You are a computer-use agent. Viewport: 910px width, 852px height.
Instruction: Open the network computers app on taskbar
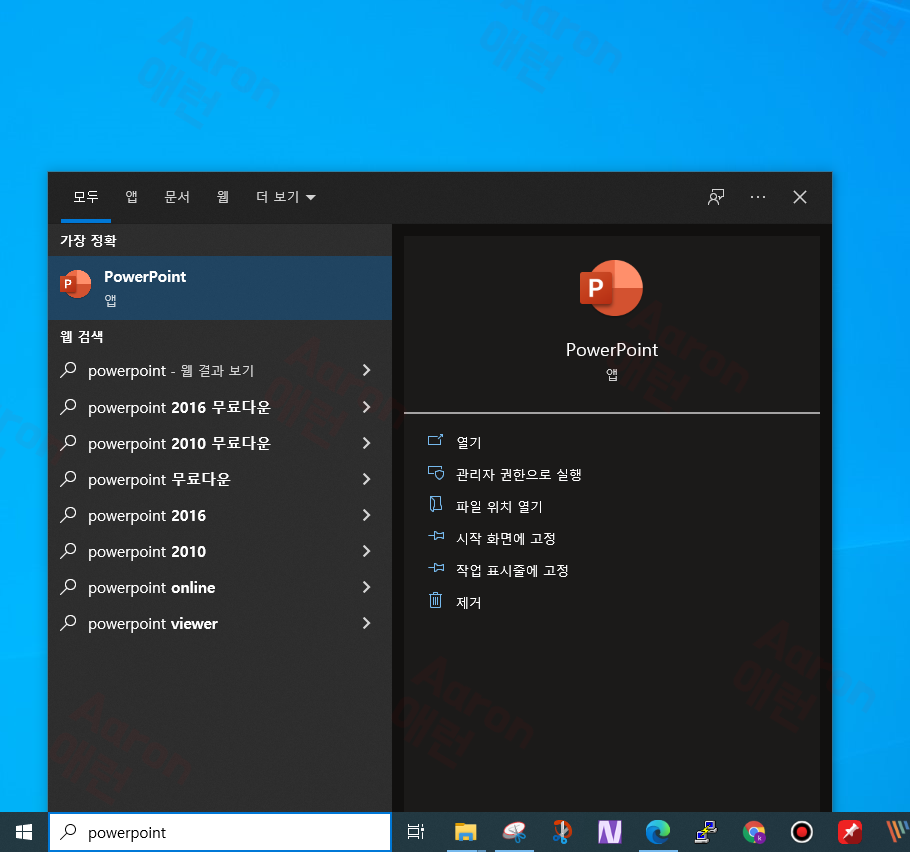pos(706,832)
